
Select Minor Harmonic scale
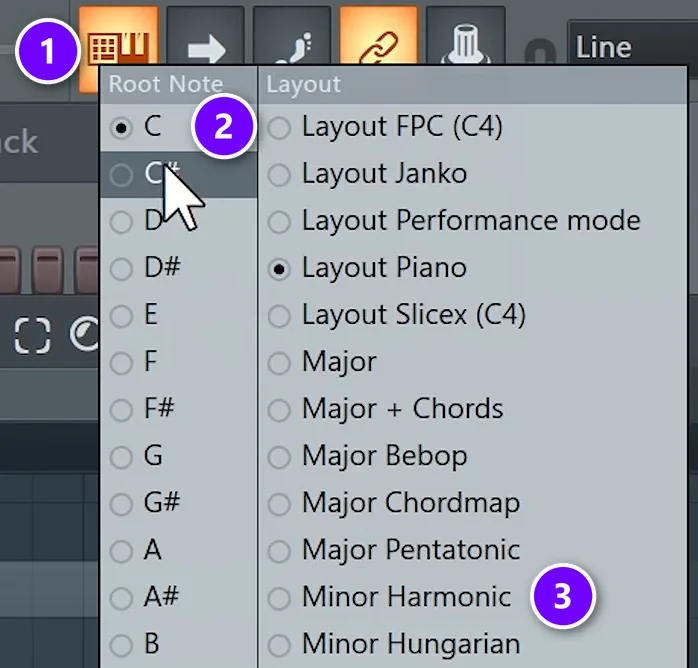[x=473, y=597]
